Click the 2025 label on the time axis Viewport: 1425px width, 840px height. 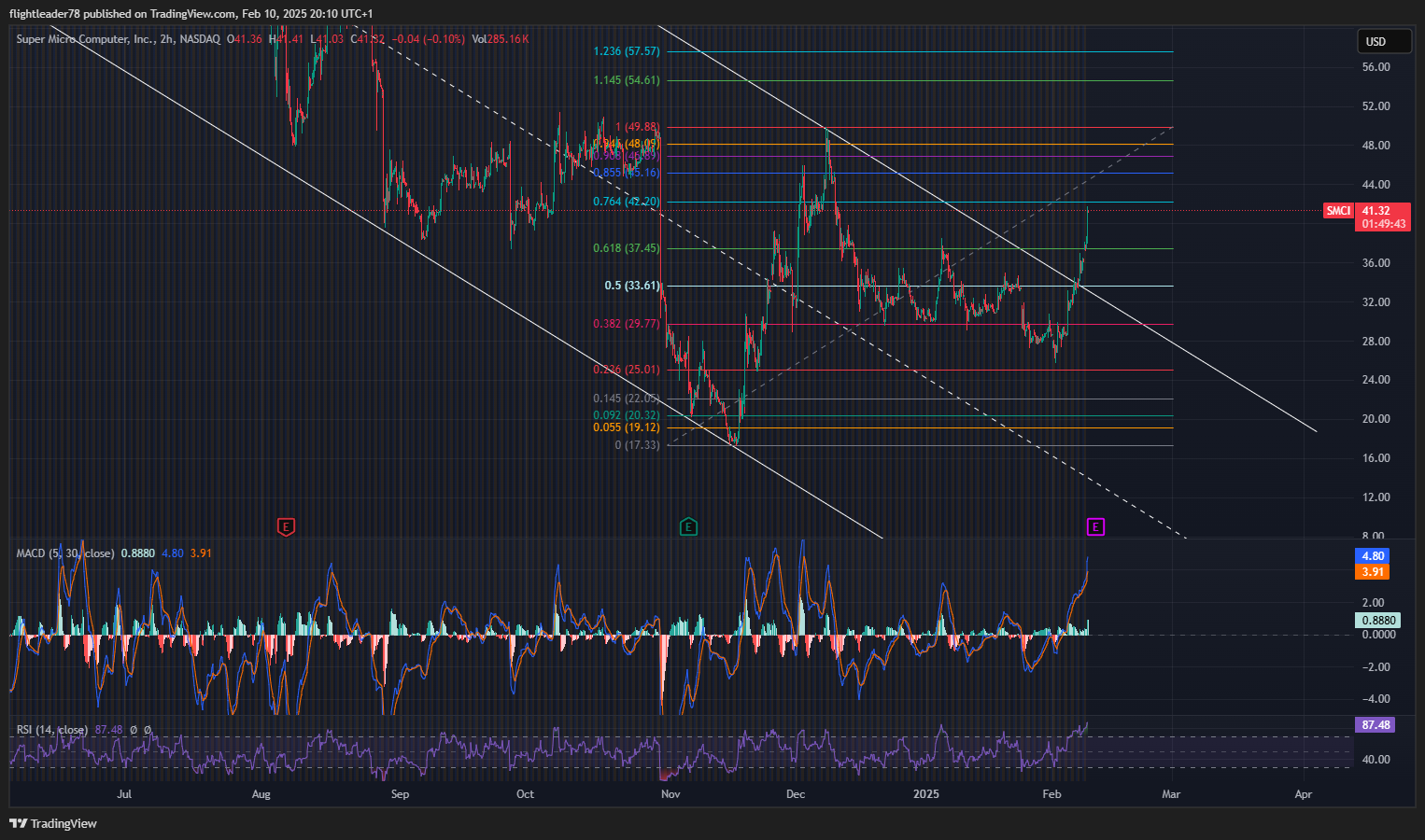coord(926,795)
